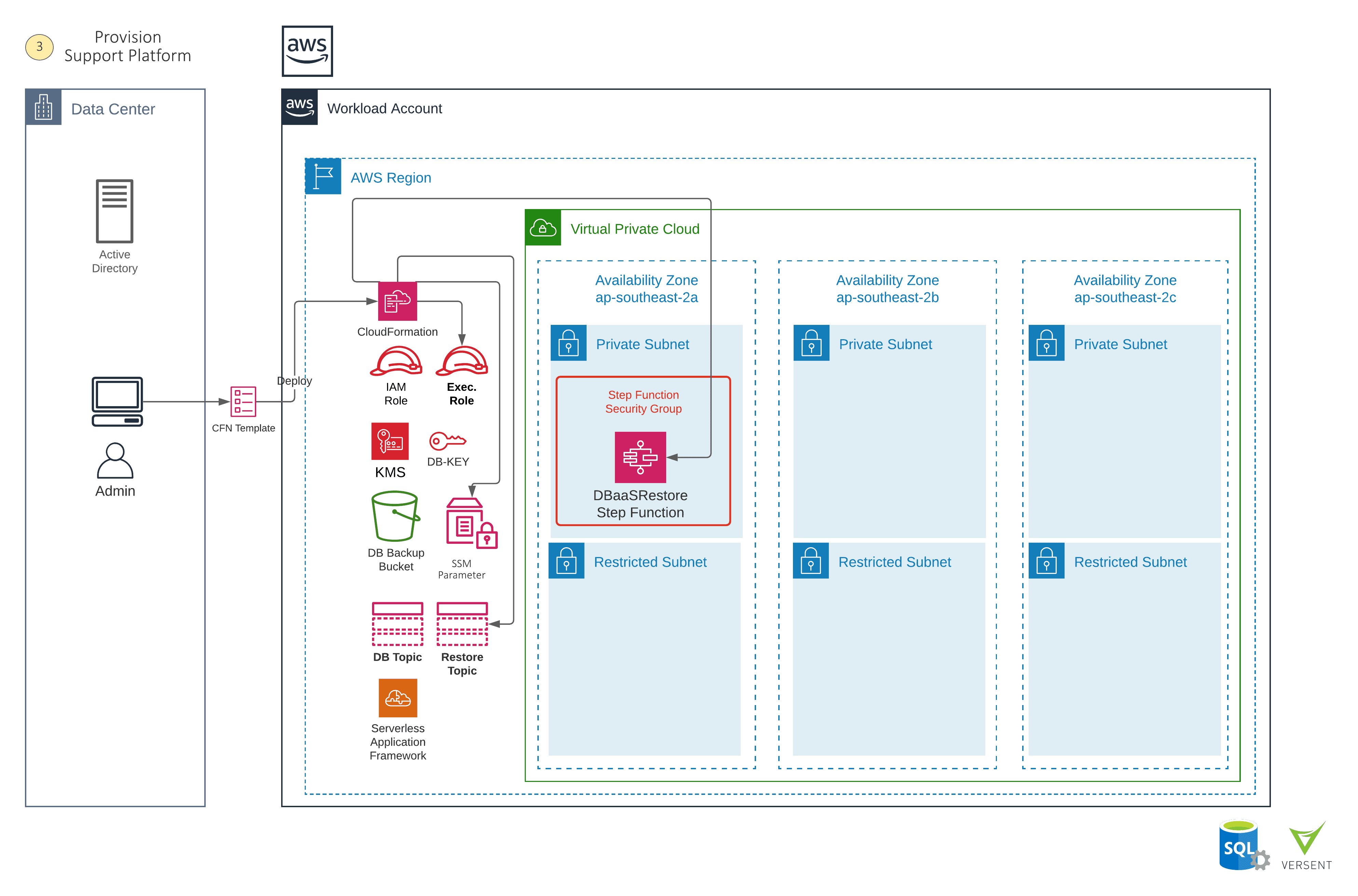Select the DB-KEY key icon
This screenshot has height=896, width=1358.
(x=448, y=441)
